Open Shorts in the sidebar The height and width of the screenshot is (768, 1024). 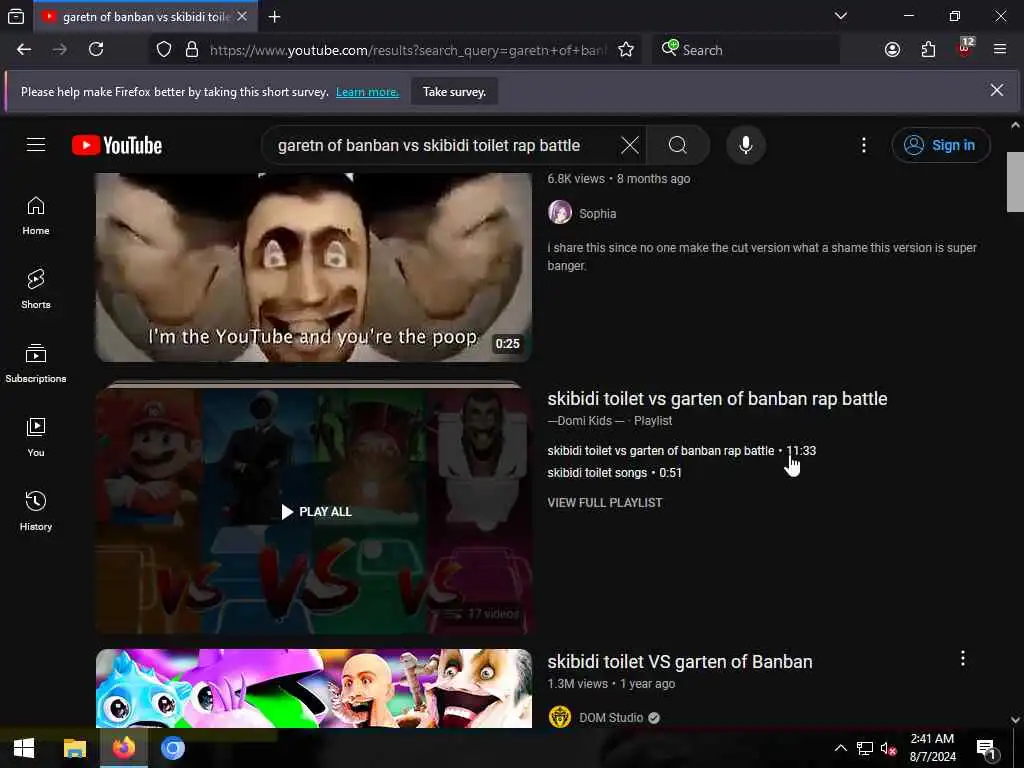[36, 289]
